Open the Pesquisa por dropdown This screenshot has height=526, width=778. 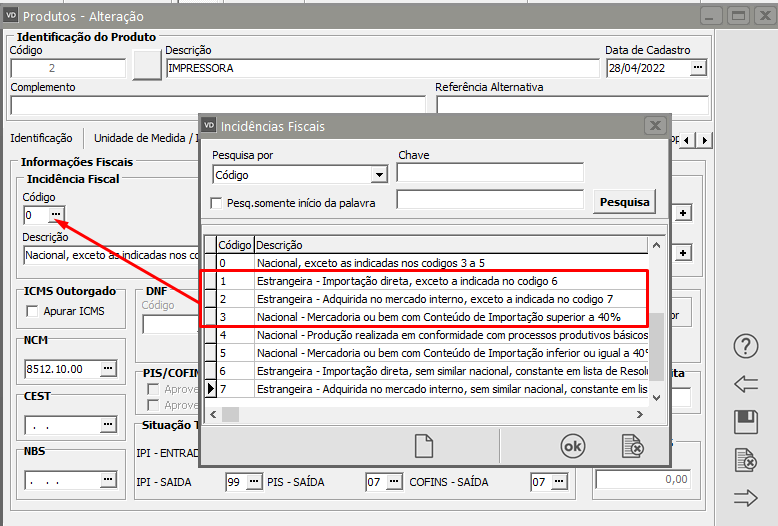[378, 175]
